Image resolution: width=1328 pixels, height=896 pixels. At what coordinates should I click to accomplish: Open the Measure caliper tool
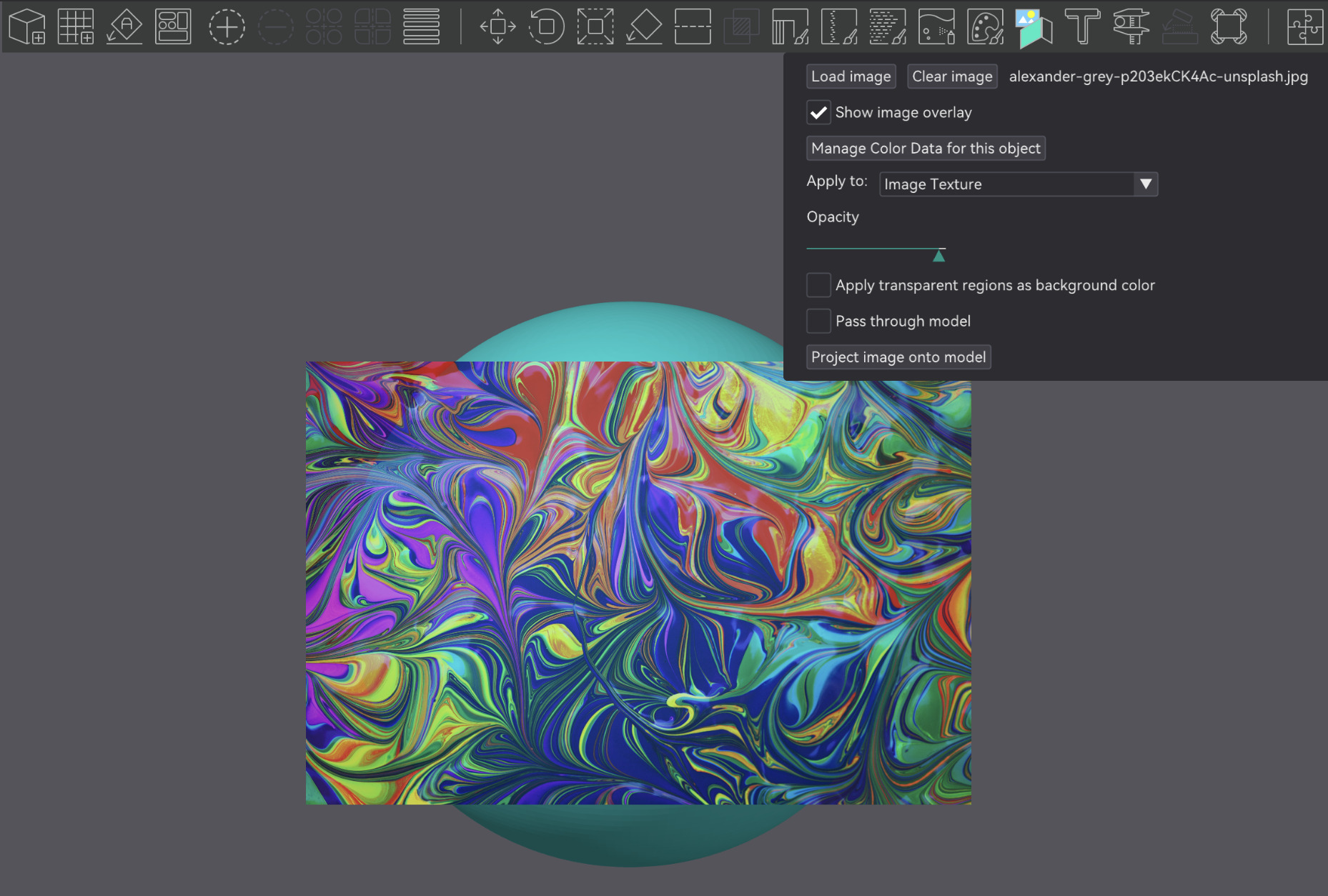click(1131, 26)
